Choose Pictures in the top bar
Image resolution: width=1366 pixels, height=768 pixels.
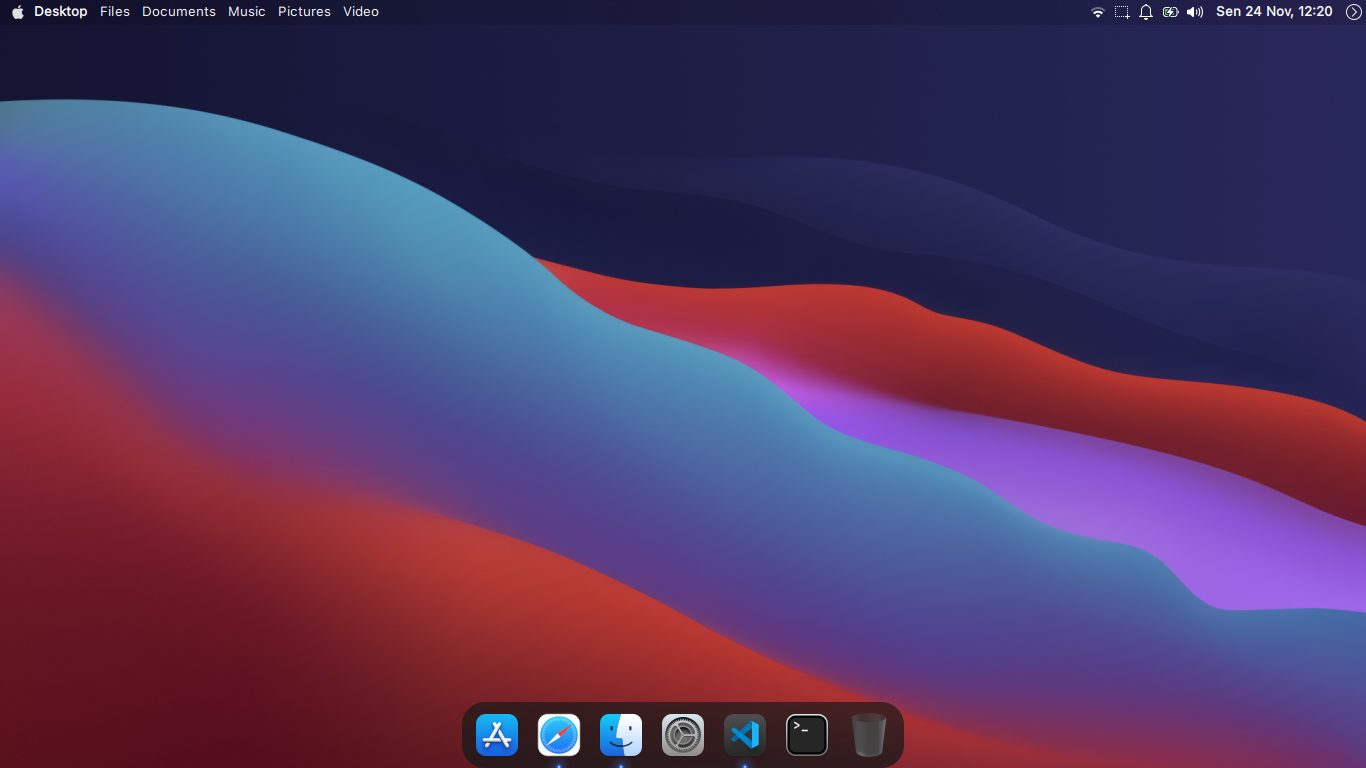click(304, 12)
